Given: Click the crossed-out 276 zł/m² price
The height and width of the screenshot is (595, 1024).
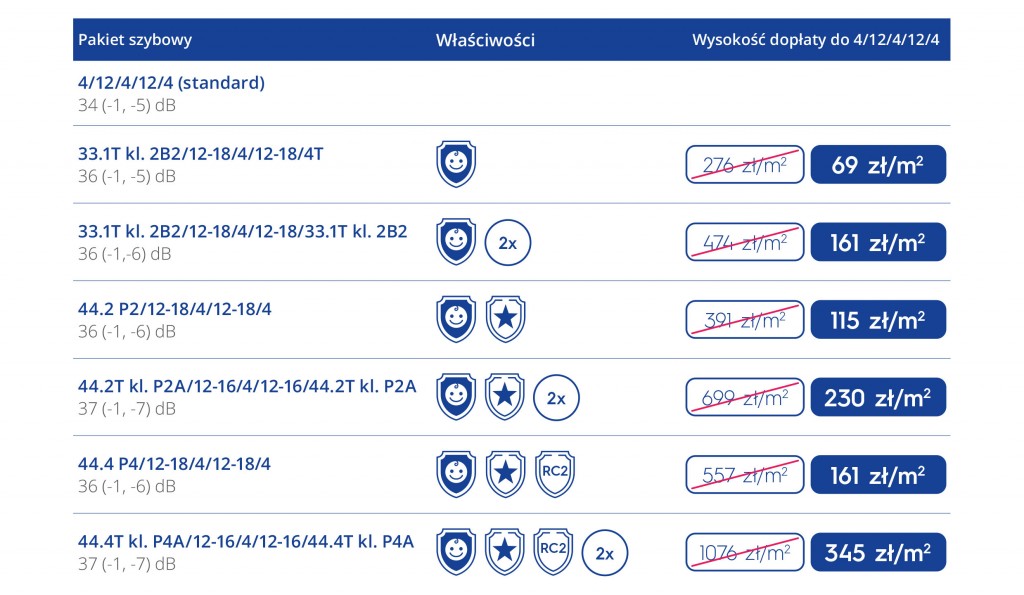Looking at the screenshot, I should 744,165.
